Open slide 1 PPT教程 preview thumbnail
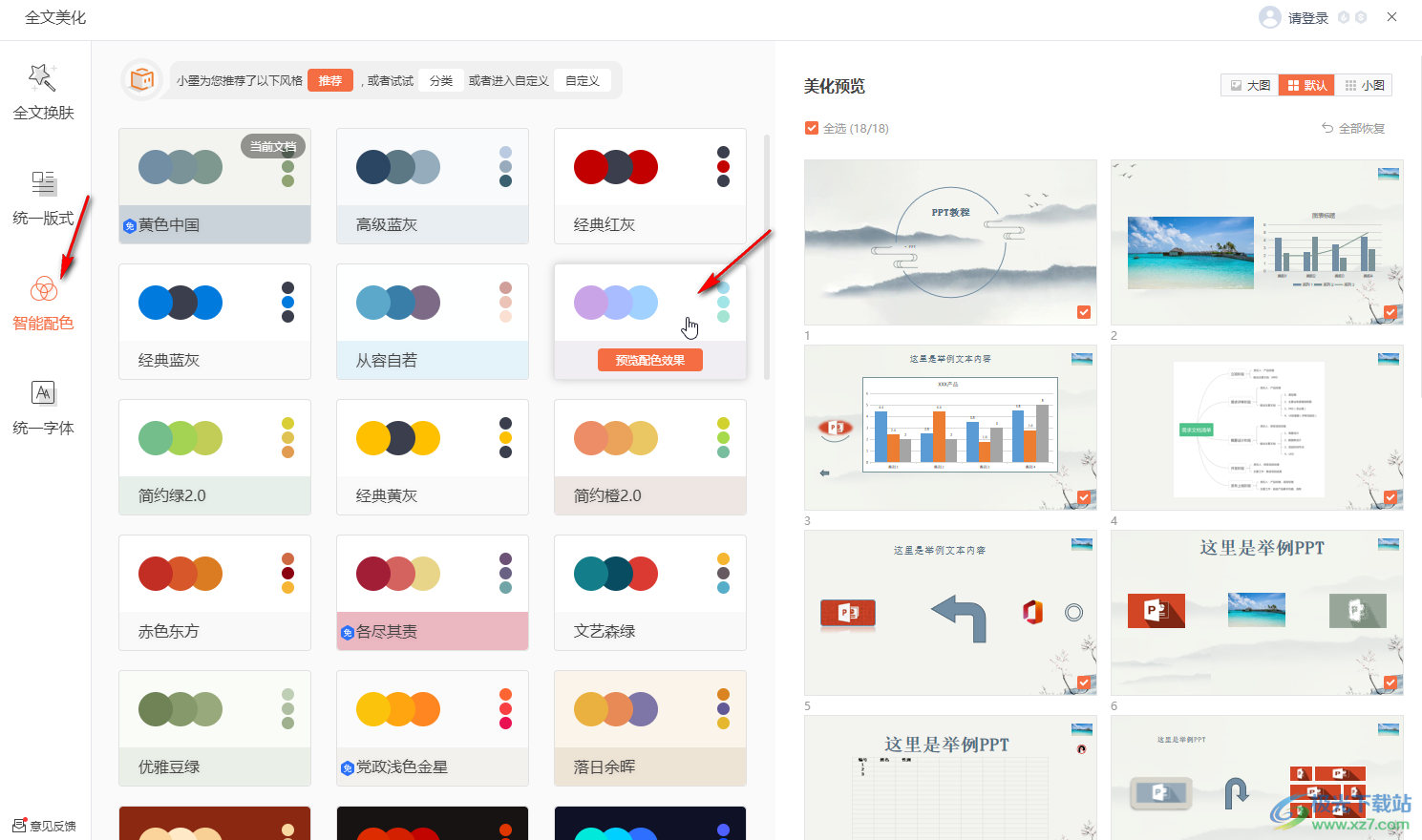 [950, 242]
